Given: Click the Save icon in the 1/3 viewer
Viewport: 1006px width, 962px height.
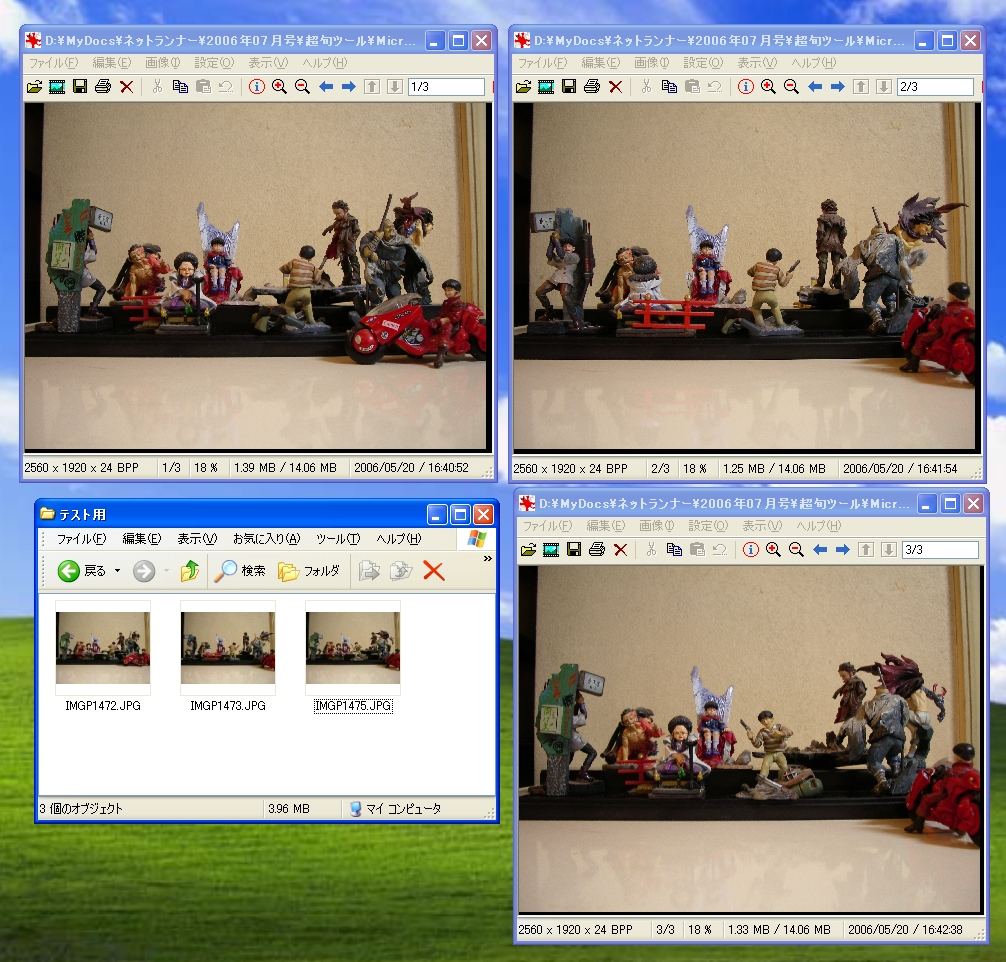Looking at the screenshot, I should [x=80, y=87].
